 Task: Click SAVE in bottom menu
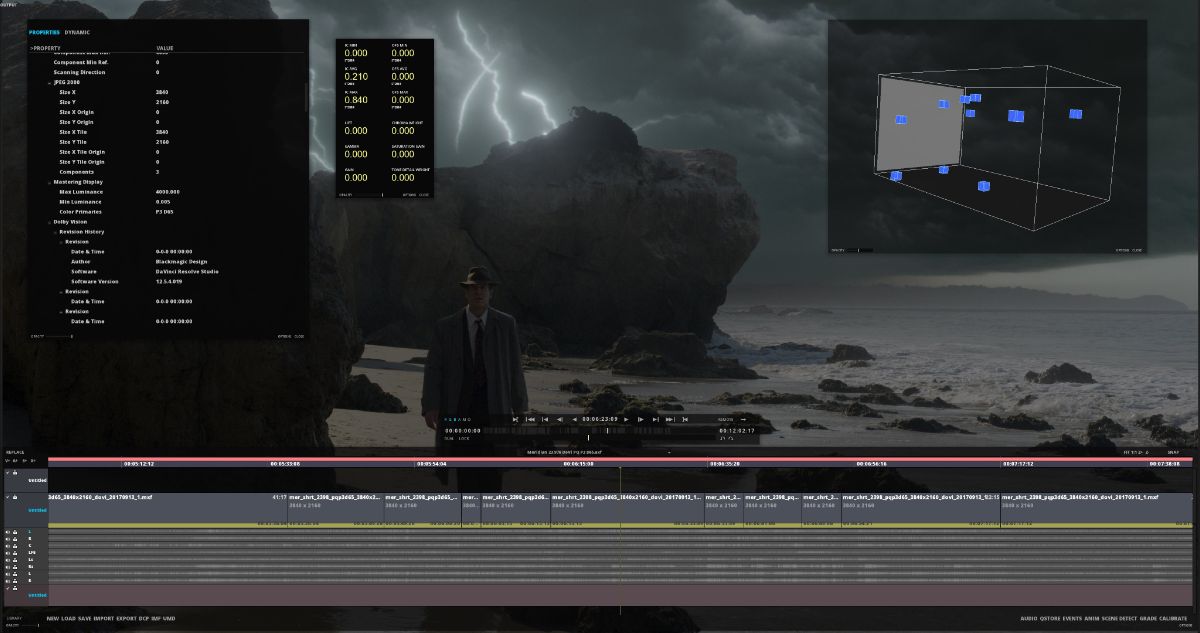[85, 619]
